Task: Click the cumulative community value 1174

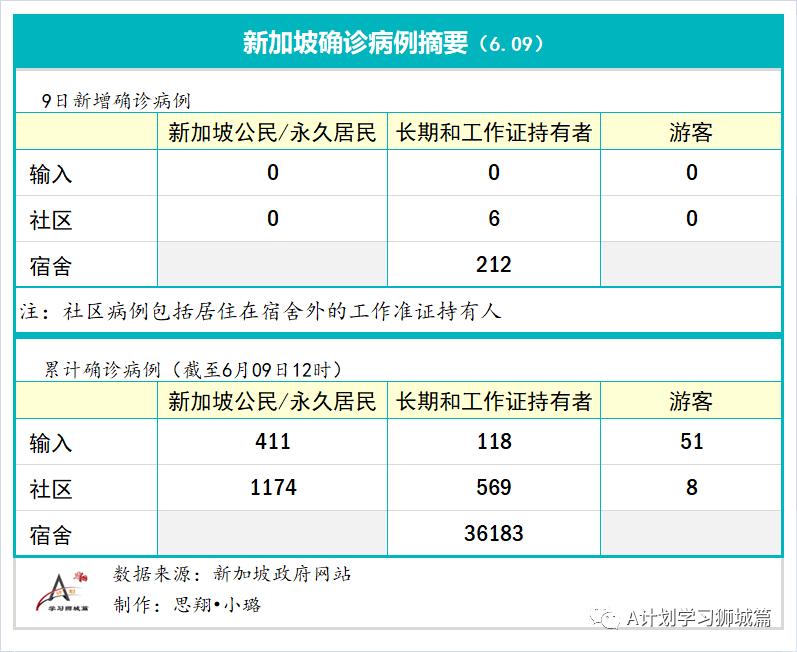Action: click(273, 487)
